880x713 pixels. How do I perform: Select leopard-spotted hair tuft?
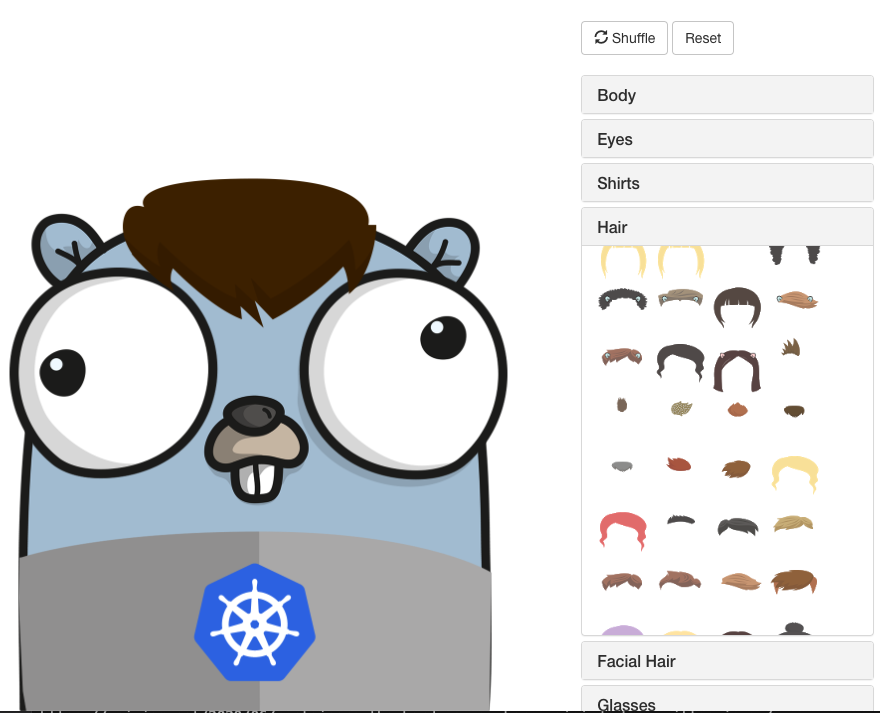tap(681, 408)
